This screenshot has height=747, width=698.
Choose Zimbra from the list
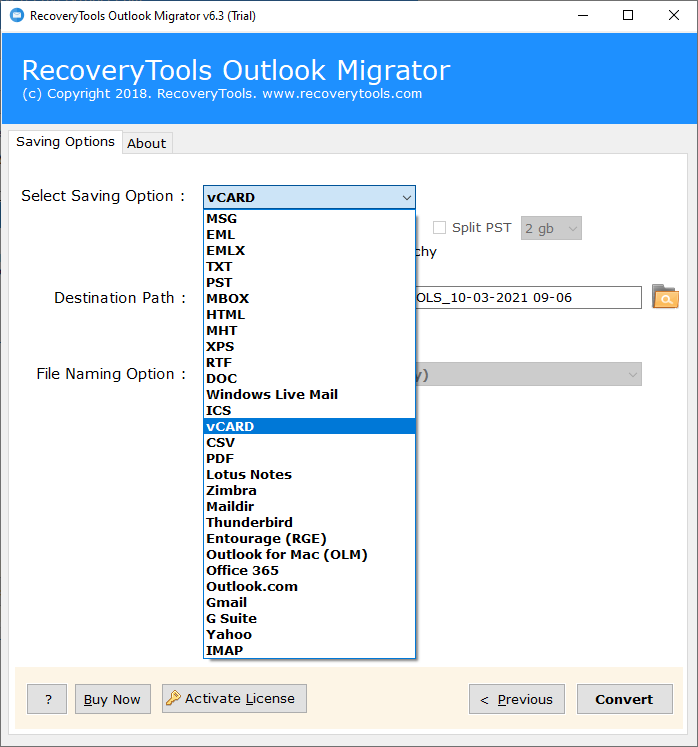coord(309,491)
